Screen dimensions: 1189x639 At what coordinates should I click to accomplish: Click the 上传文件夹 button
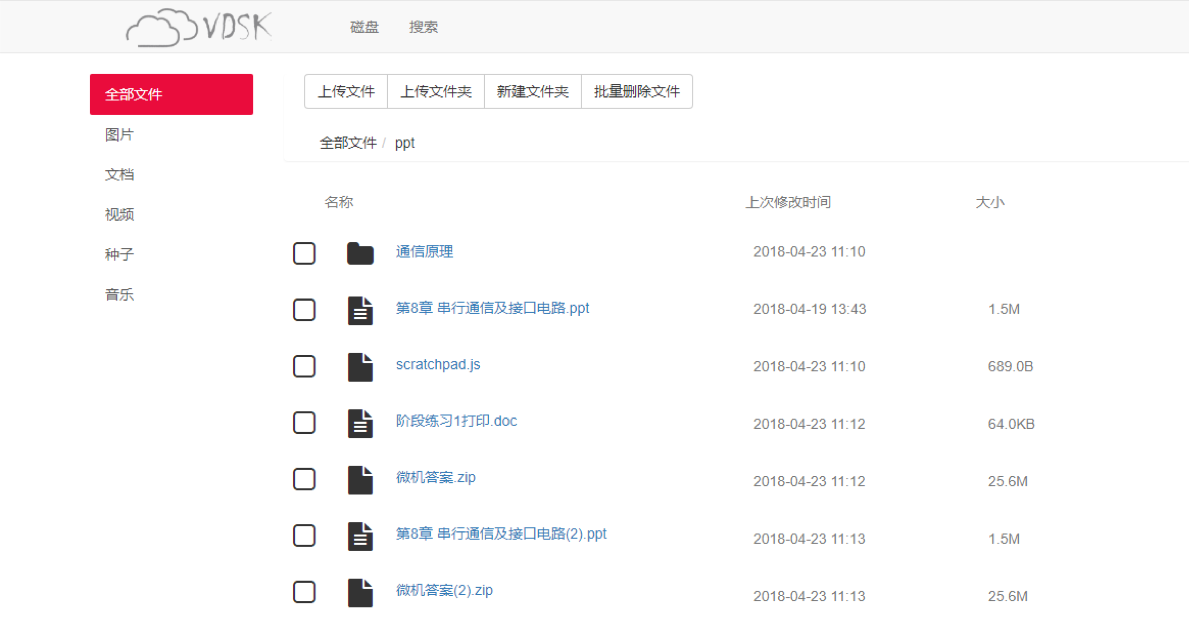point(436,92)
